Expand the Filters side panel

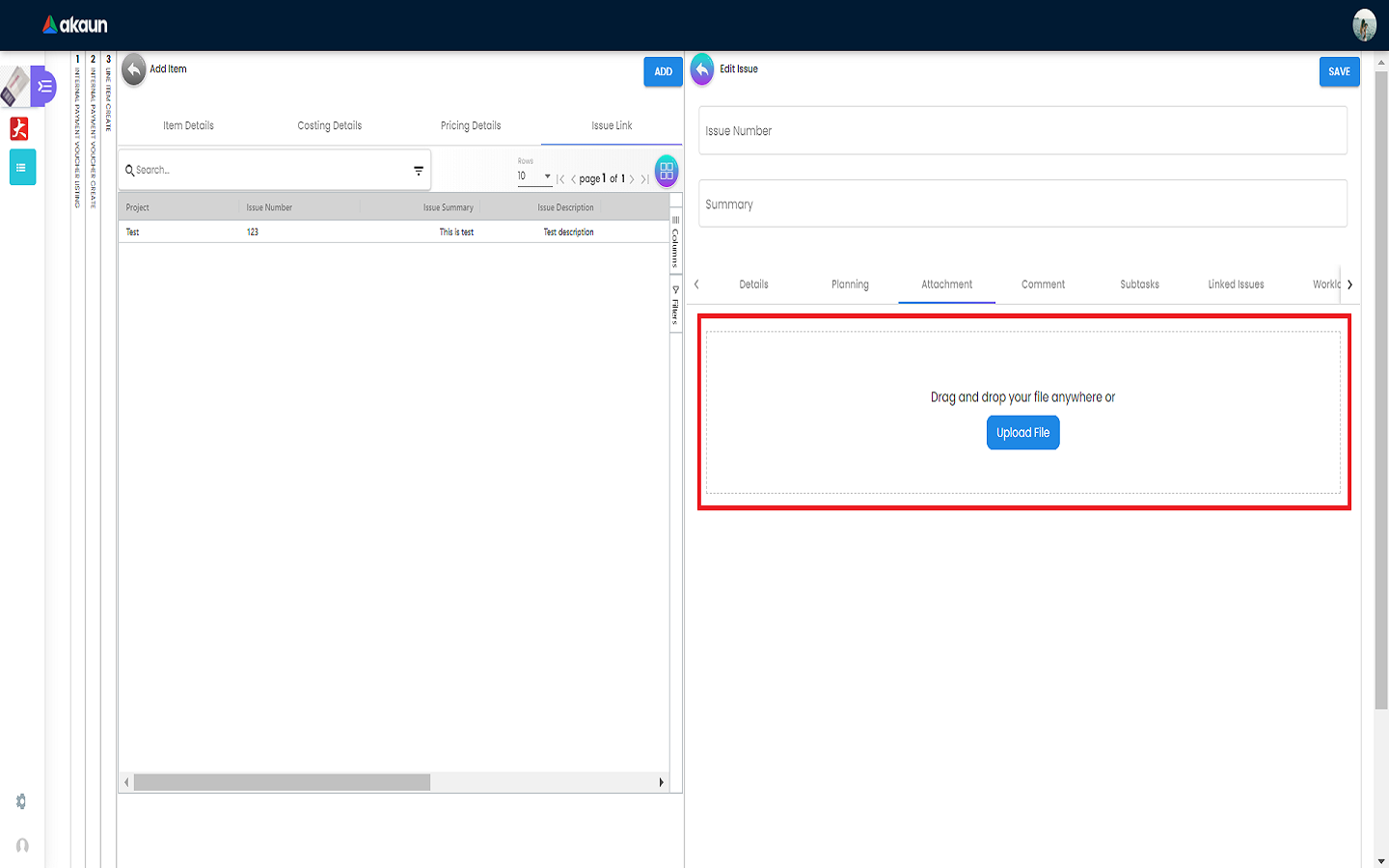pyautogui.click(x=675, y=305)
